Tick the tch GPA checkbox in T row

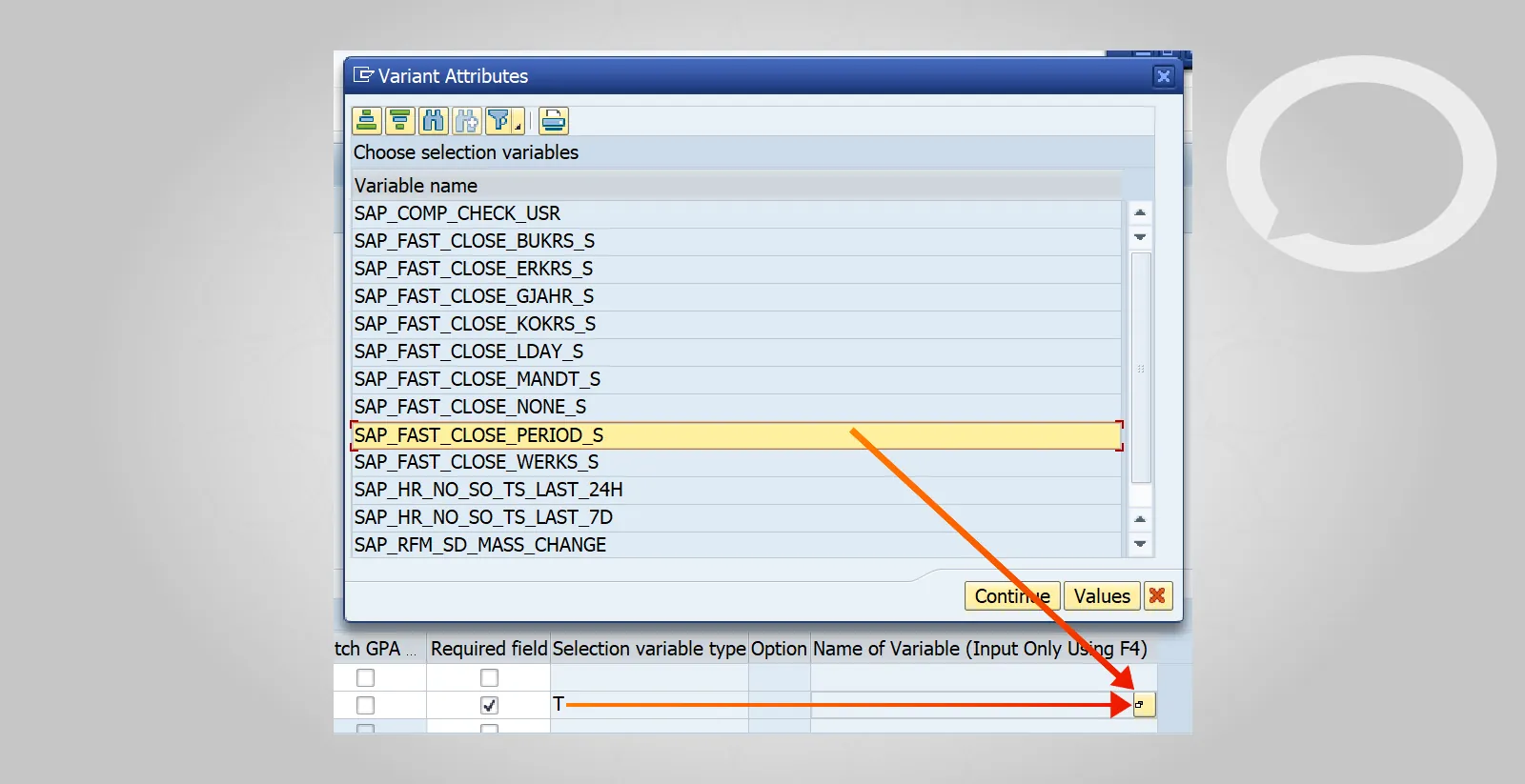click(x=365, y=705)
